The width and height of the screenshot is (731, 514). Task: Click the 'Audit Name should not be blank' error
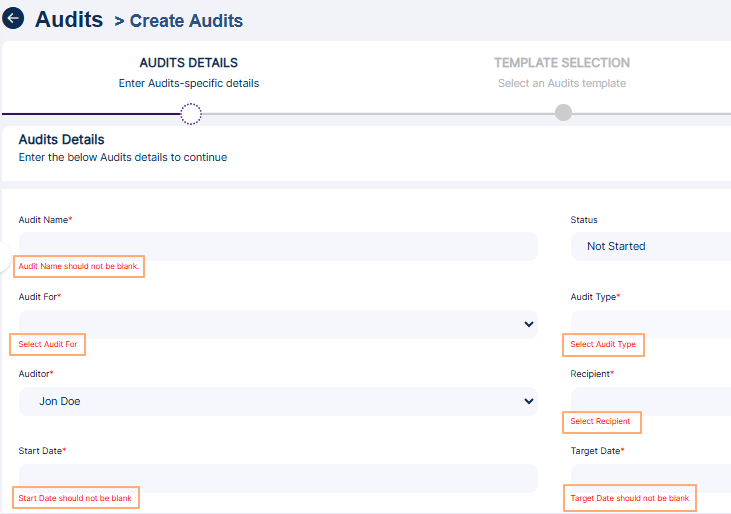79,267
